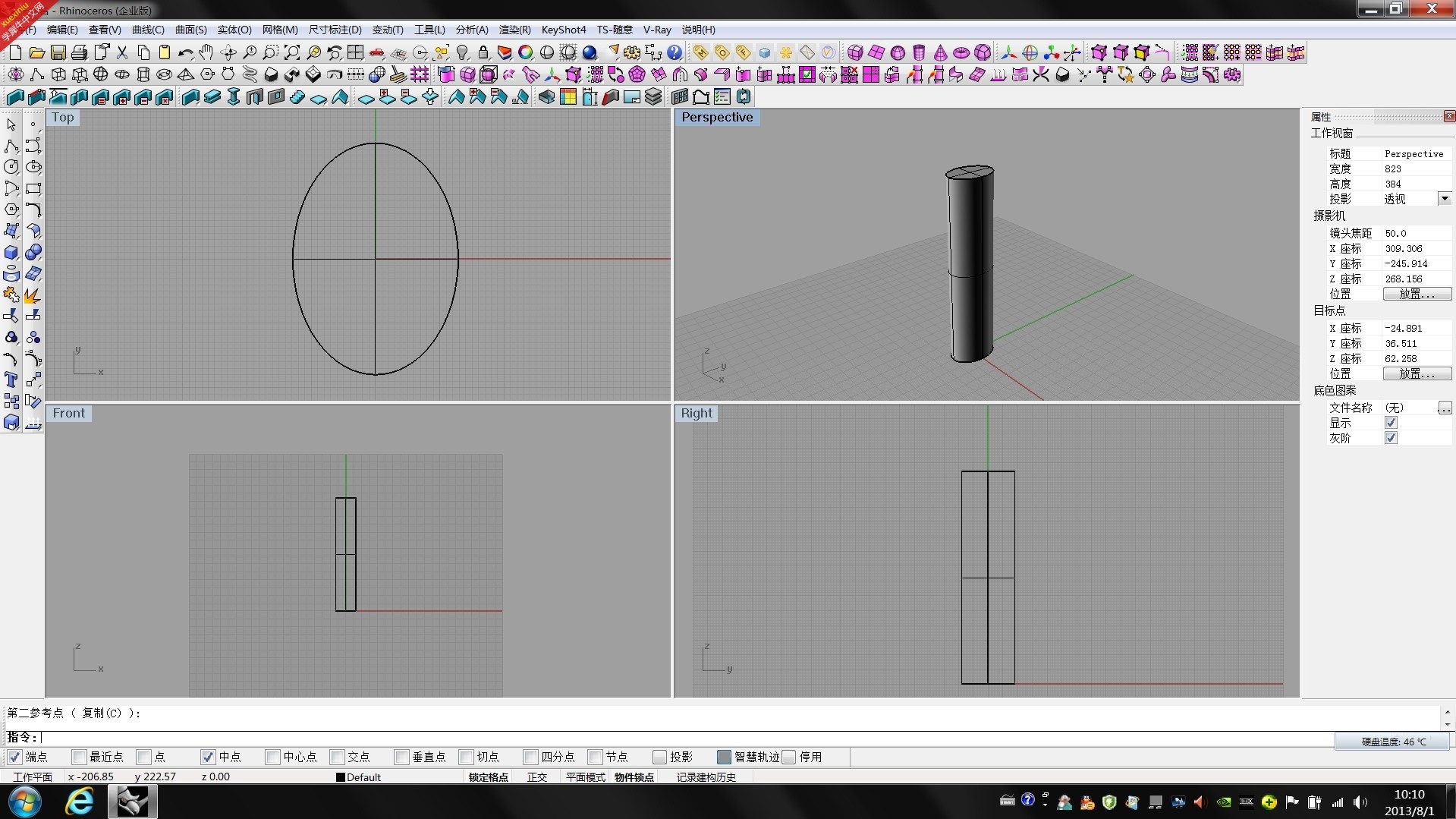Select the Rectangle tool in left toolbox
This screenshot has width=1456, height=819.
pos(33,188)
